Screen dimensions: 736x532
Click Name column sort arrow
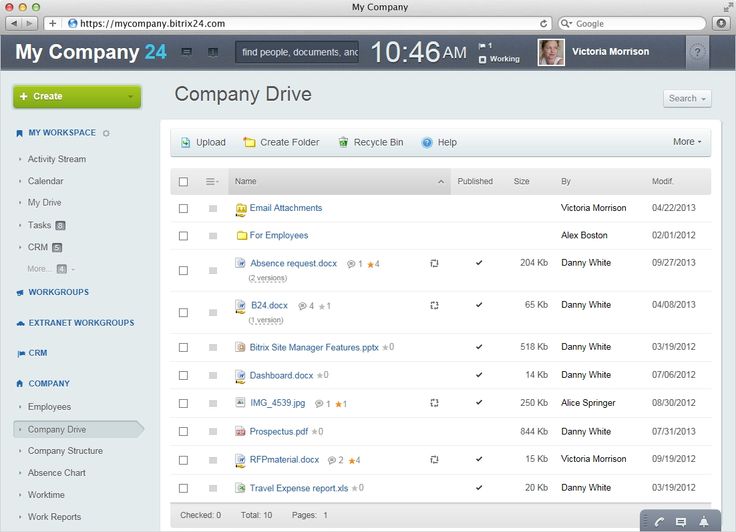441,182
